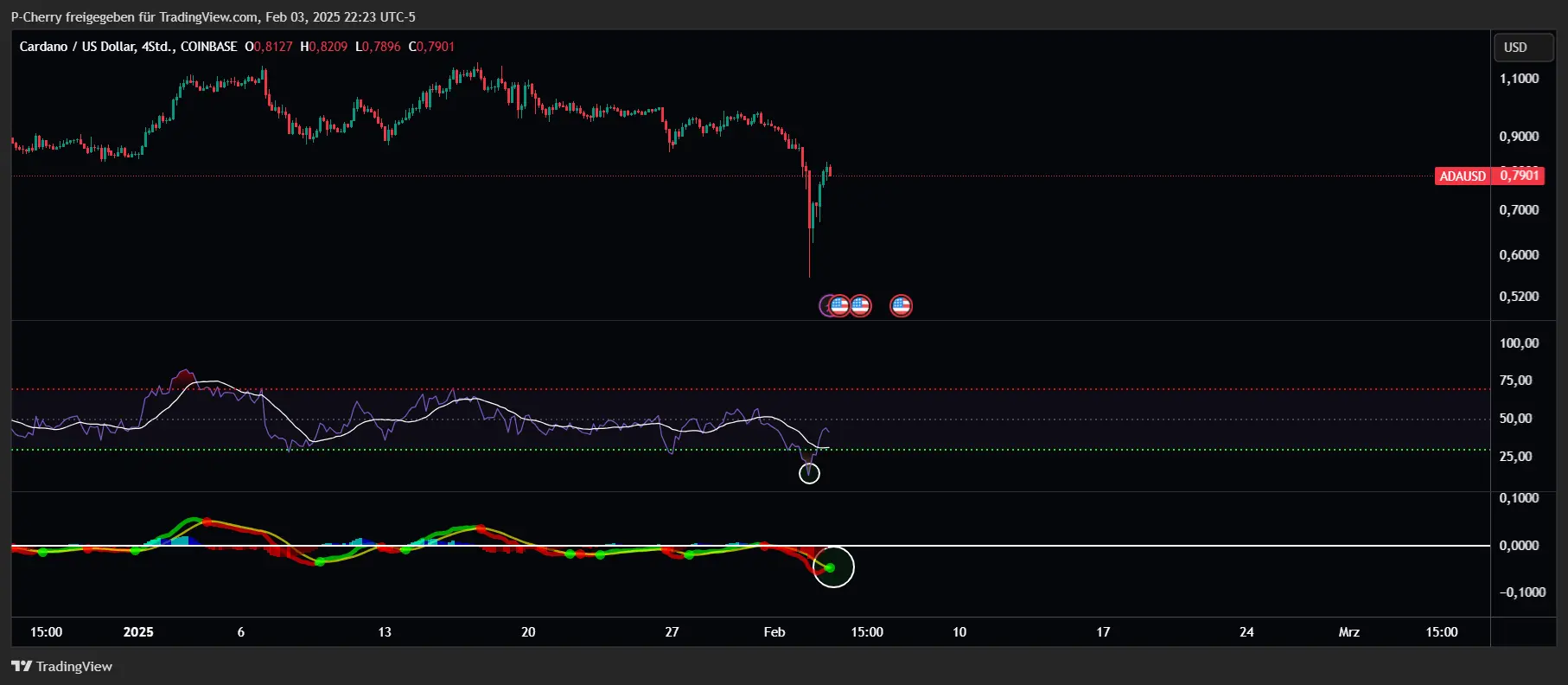Click the purple circle icon behind the flags
Screen dimensions: 1568x685
825,305
